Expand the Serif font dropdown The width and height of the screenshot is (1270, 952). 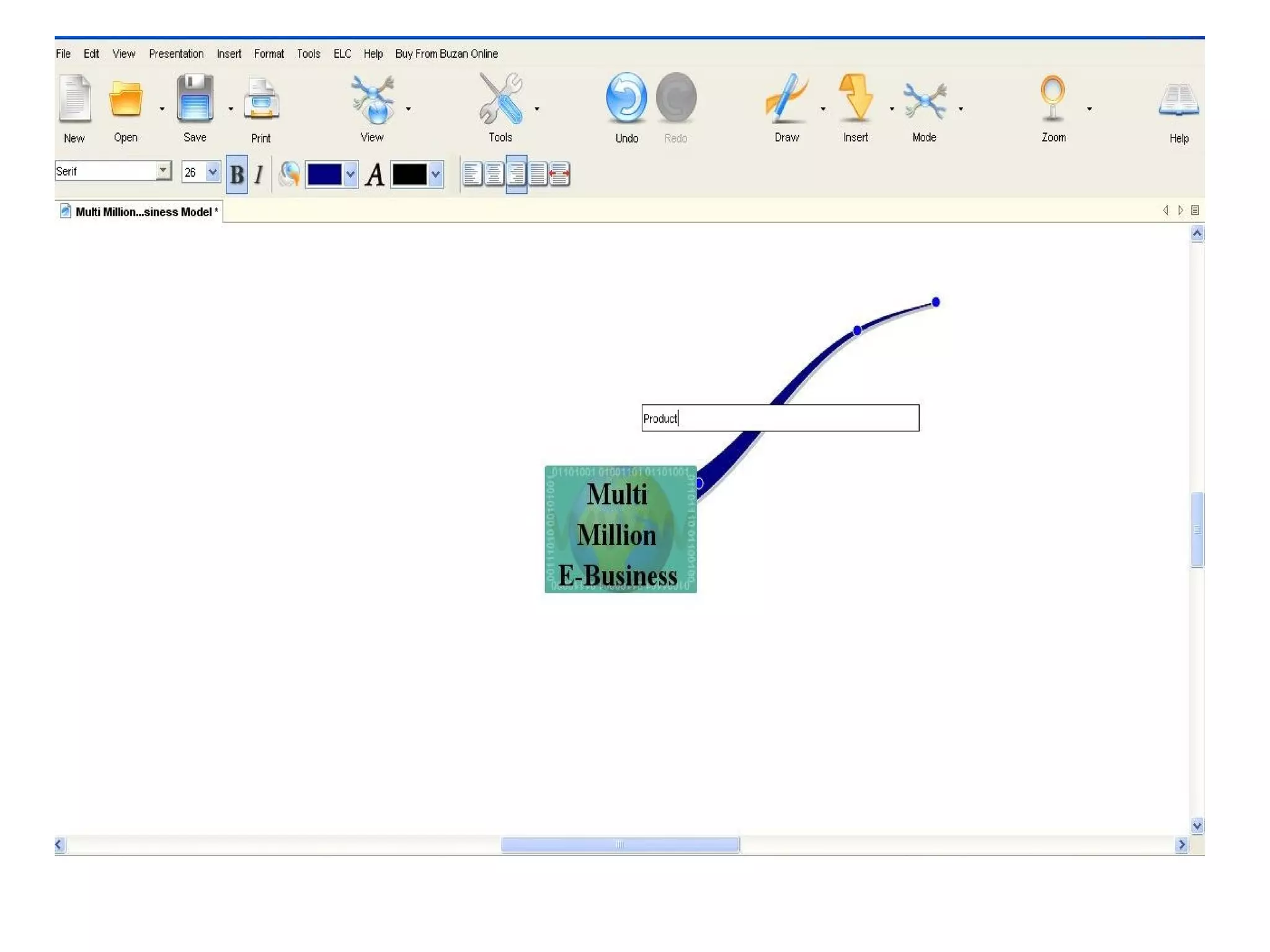point(163,170)
